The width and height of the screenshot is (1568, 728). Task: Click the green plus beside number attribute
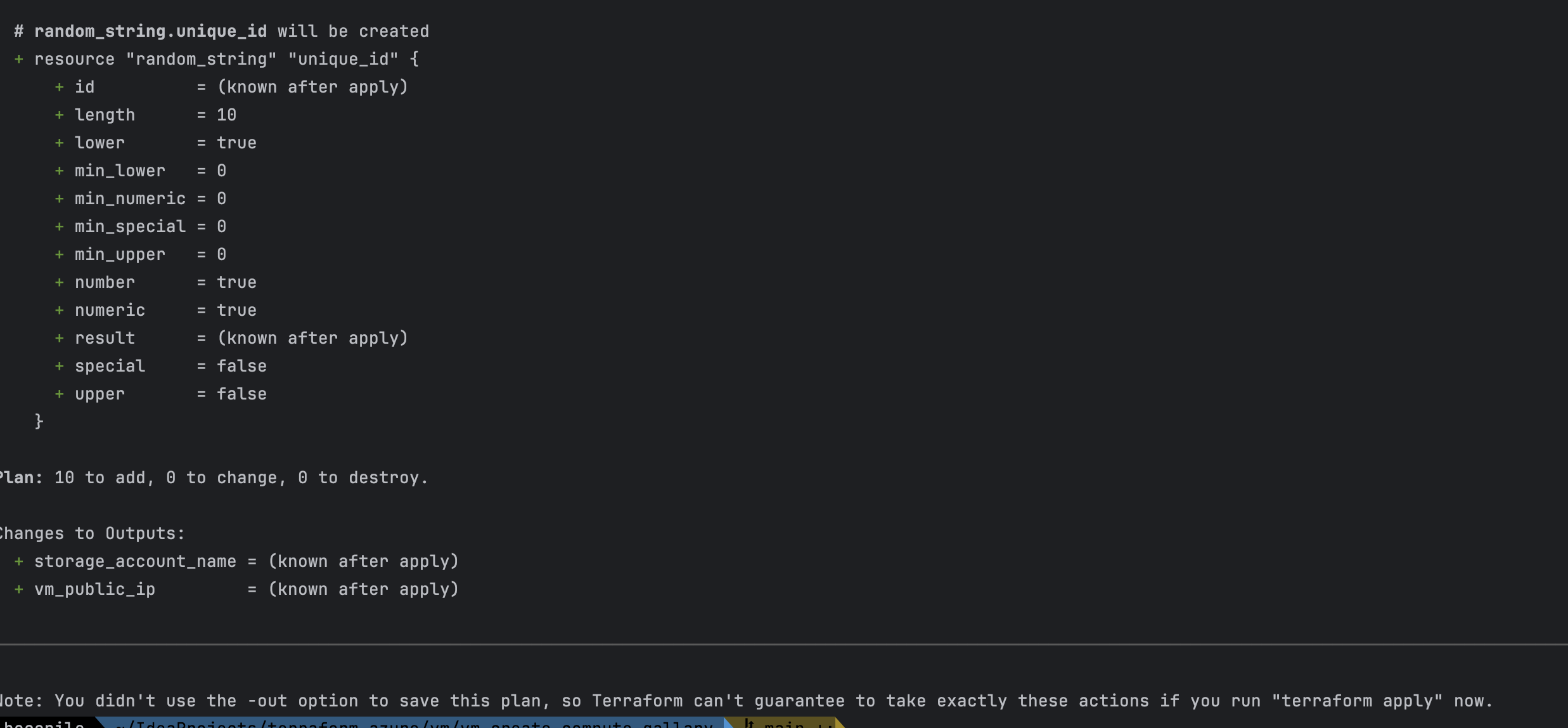click(60, 282)
